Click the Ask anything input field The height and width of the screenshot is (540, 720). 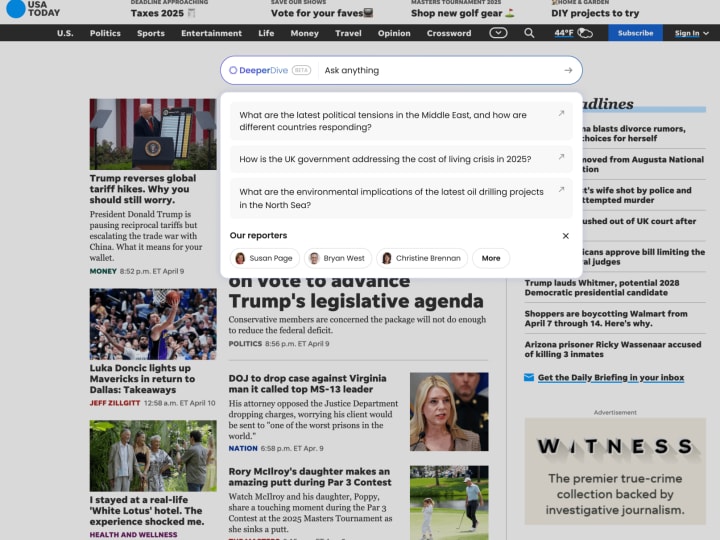(441, 70)
